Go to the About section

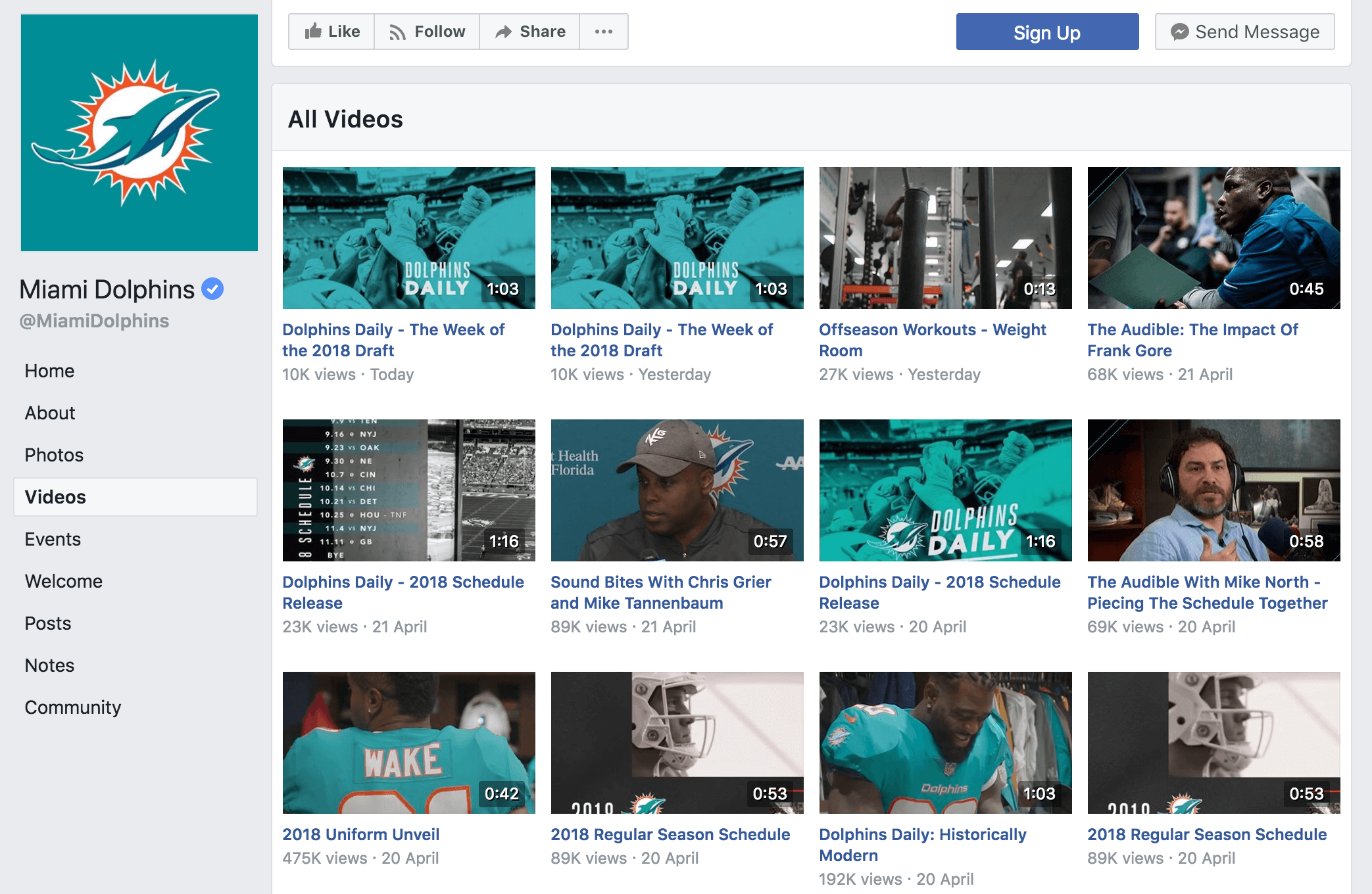(x=50, y=413)
